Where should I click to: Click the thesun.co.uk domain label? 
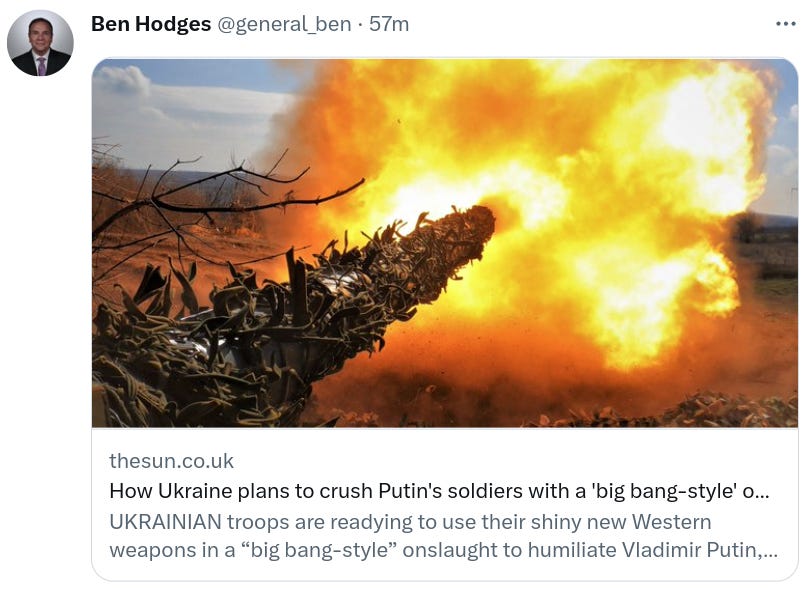pyautogui.click(x=171, y=461)
